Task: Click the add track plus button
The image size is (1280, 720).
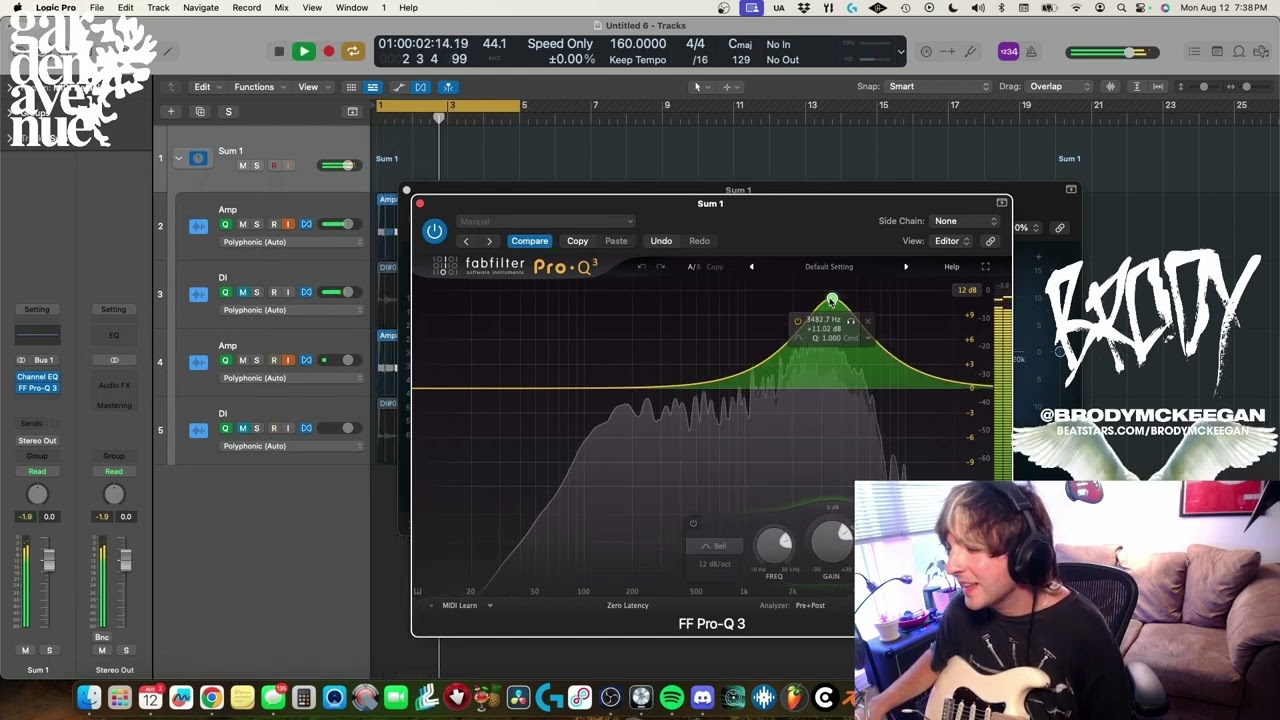Action: coord(171,112)
